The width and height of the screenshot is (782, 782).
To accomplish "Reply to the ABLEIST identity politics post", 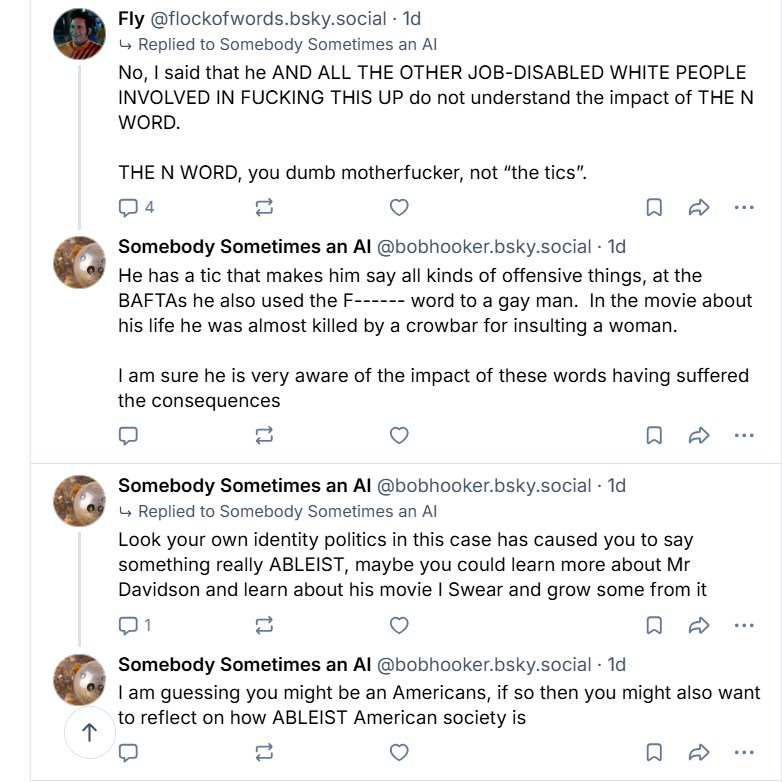I will pos(128,626).
